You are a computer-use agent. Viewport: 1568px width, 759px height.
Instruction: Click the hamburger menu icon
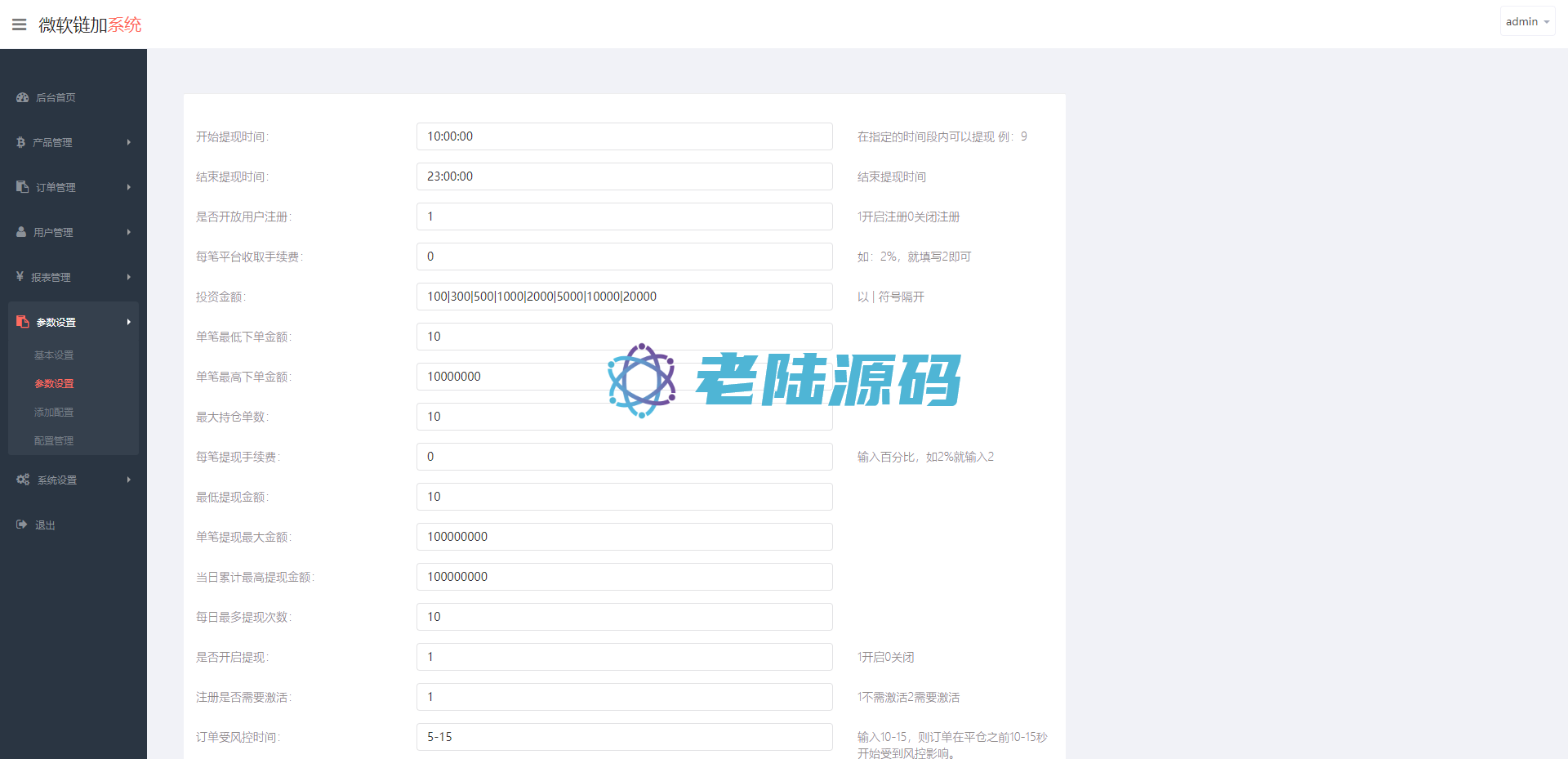point(19,25)
